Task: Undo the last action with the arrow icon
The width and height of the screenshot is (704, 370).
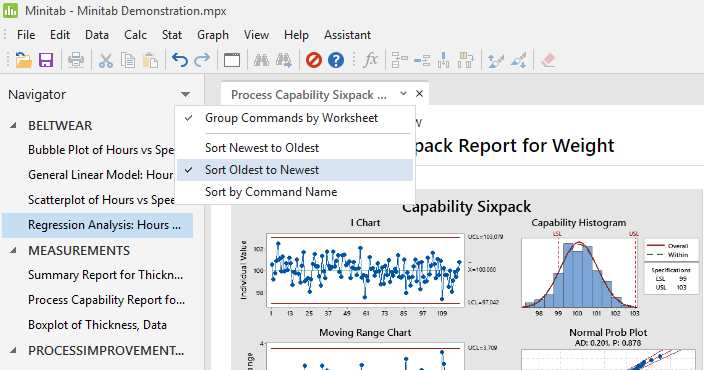Action: coord(180,60)
